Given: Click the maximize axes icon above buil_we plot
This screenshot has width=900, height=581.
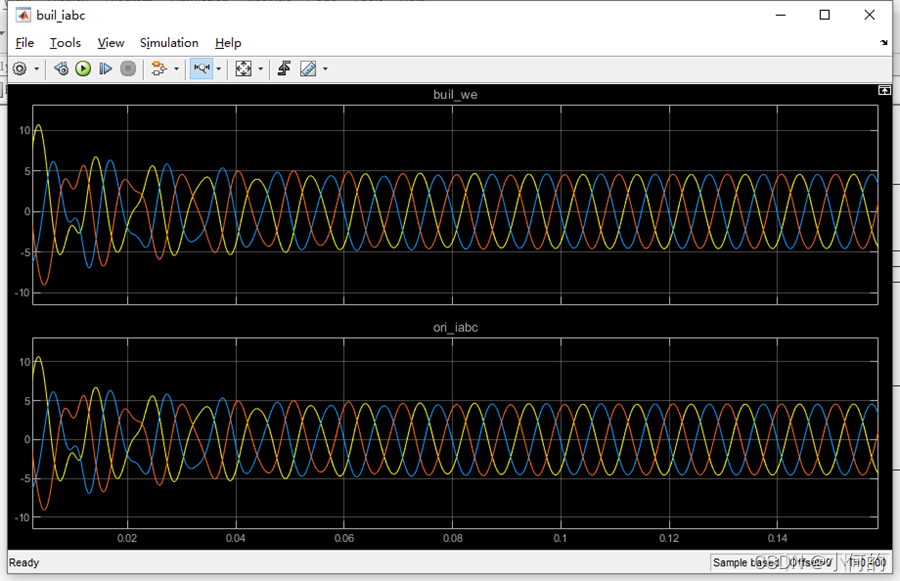Looking at the screenshot, I should [885, 90].
